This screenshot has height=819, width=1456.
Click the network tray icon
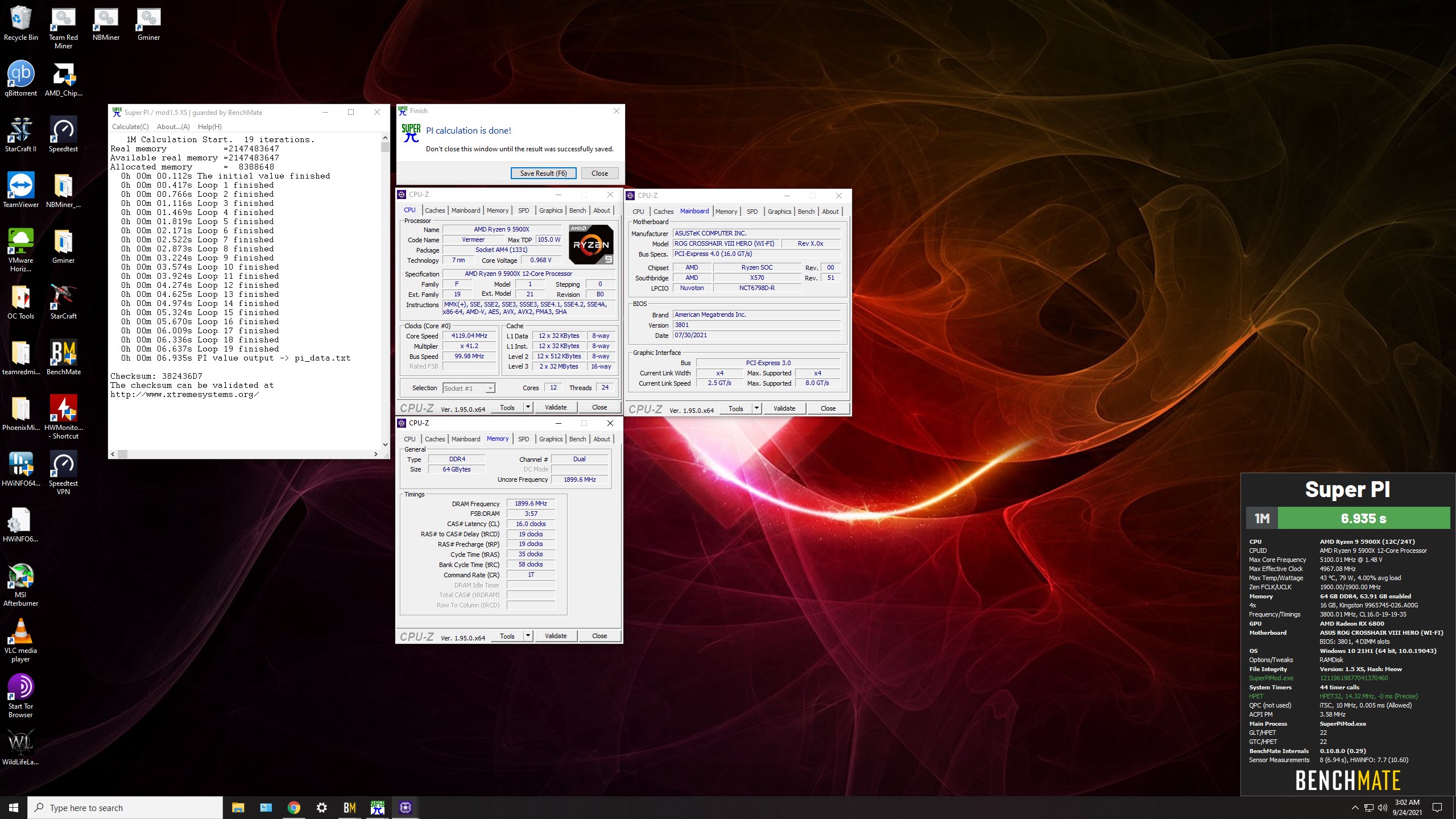click(1369, 808)
